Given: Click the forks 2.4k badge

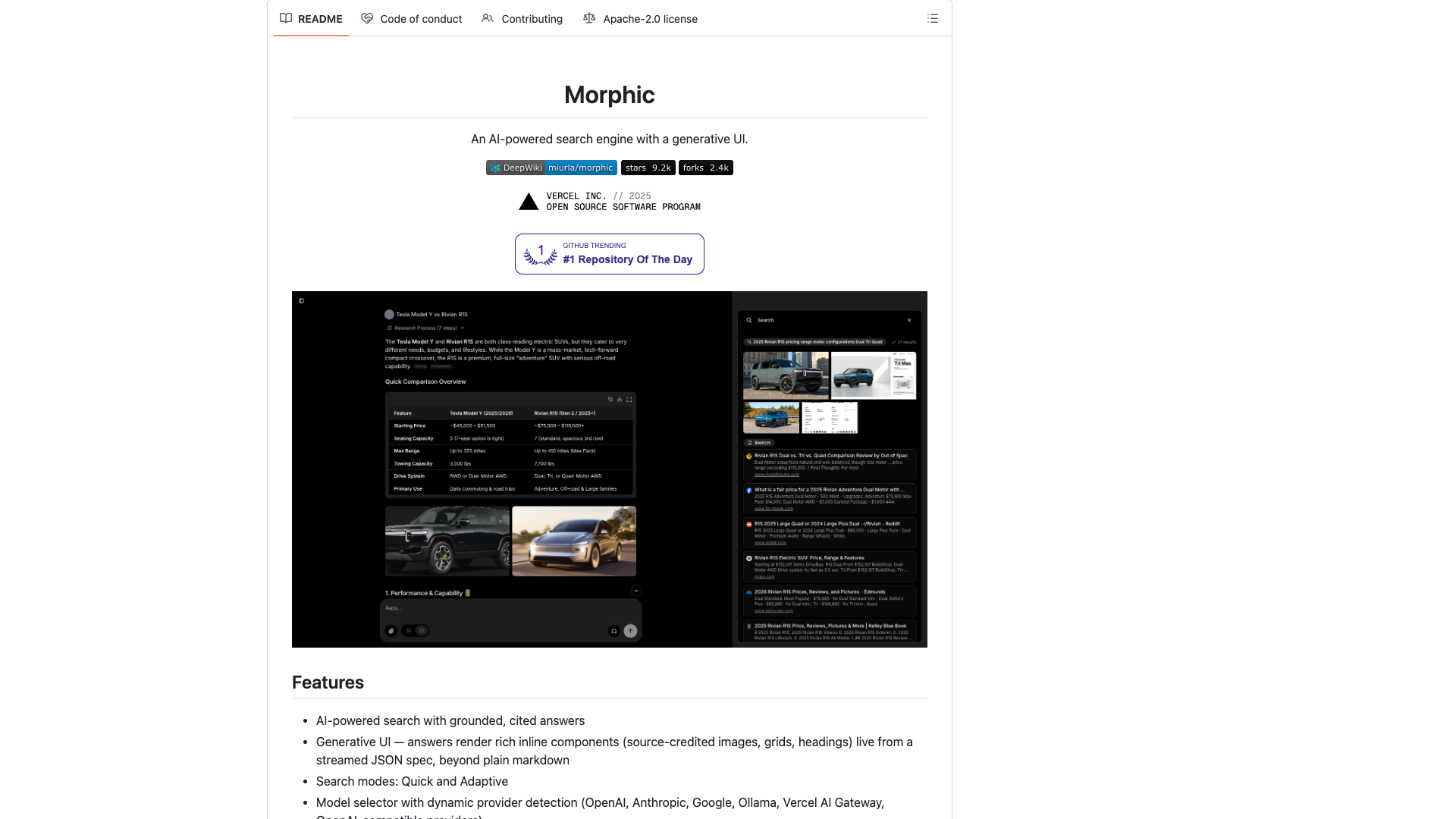Looking at the screenshot, I should point(706,168).
